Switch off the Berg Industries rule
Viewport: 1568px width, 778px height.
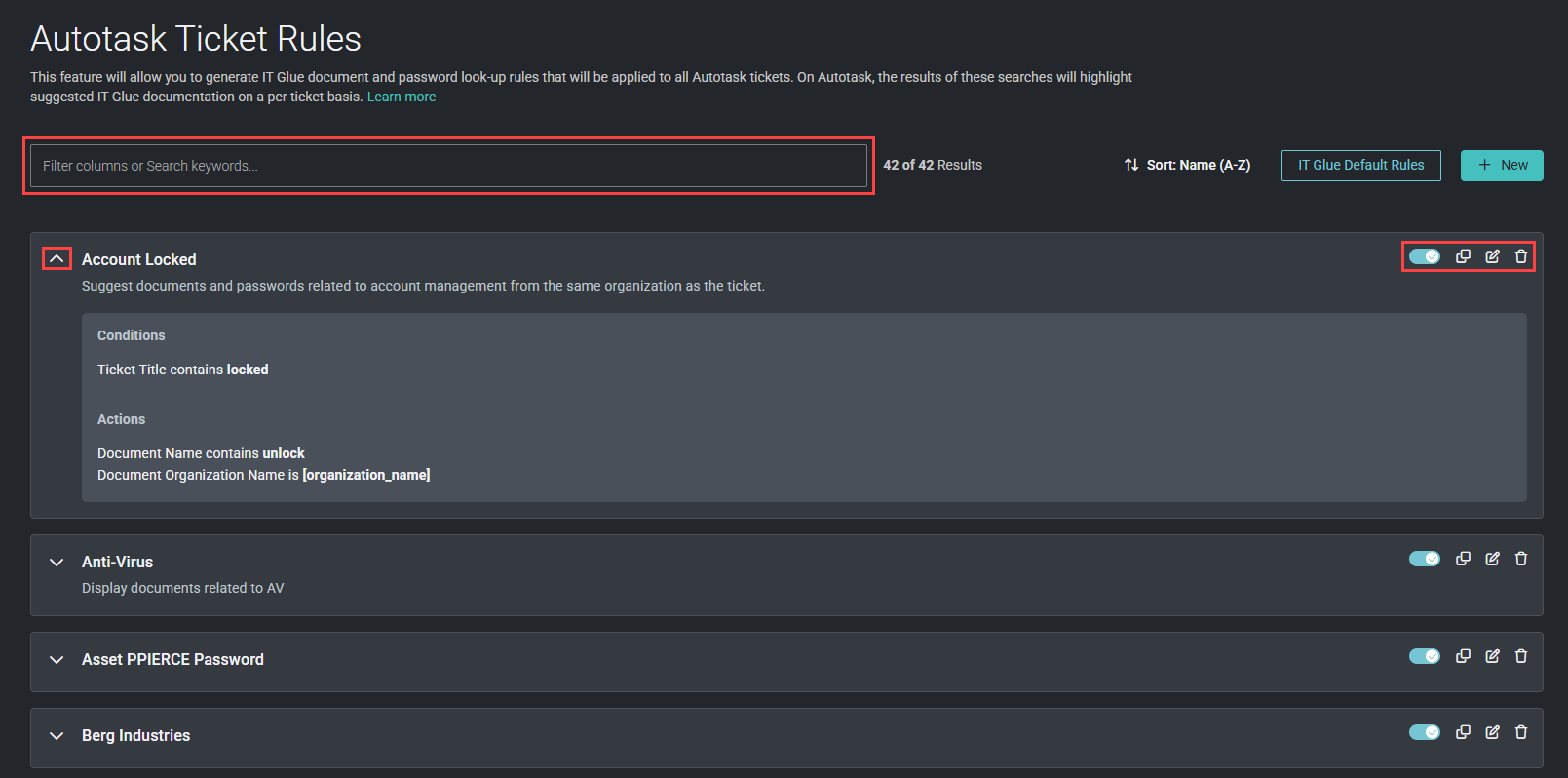[x=1425, y=732]
